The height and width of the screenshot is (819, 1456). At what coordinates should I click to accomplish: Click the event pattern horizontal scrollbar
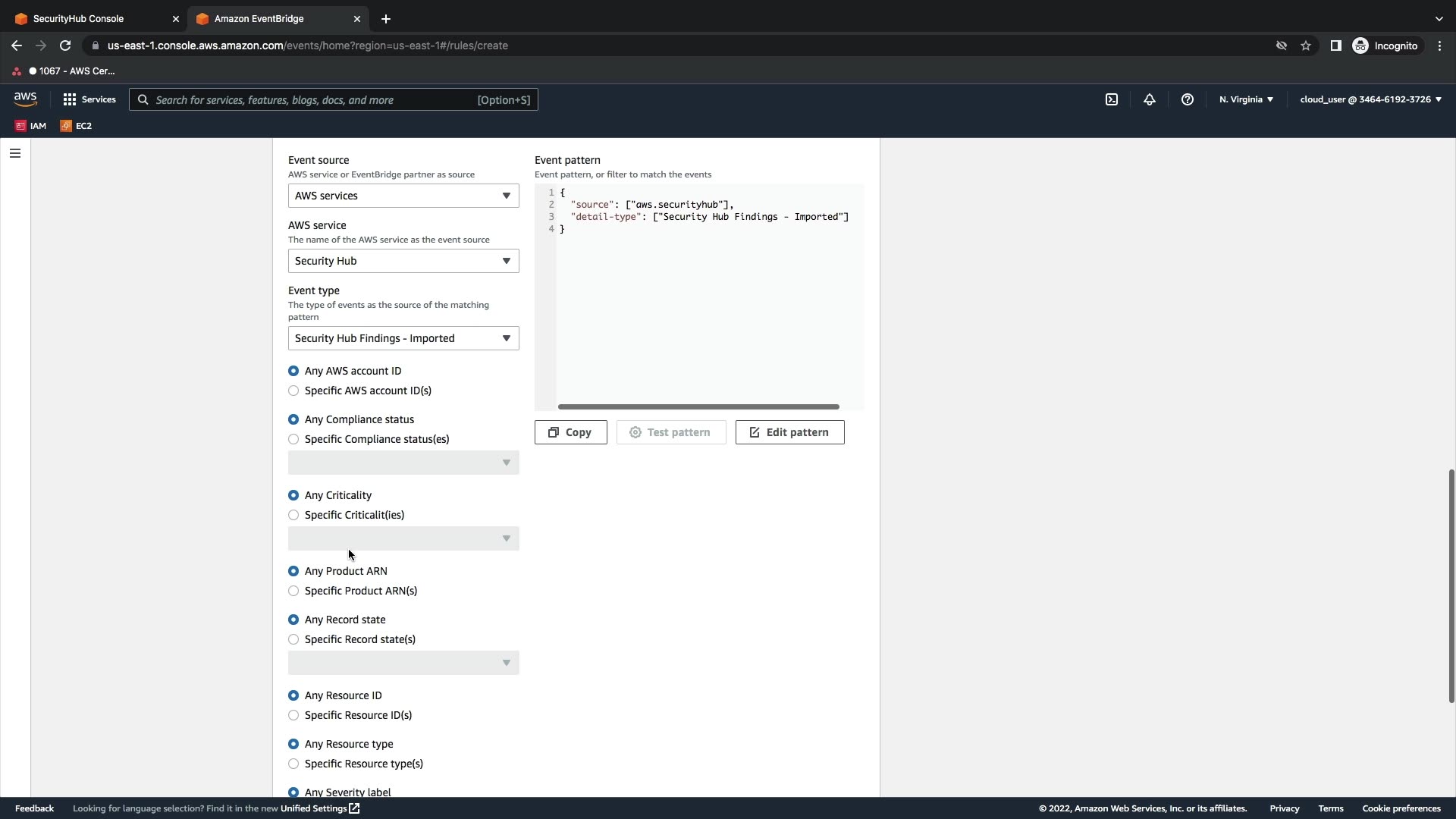pos(698,407)
